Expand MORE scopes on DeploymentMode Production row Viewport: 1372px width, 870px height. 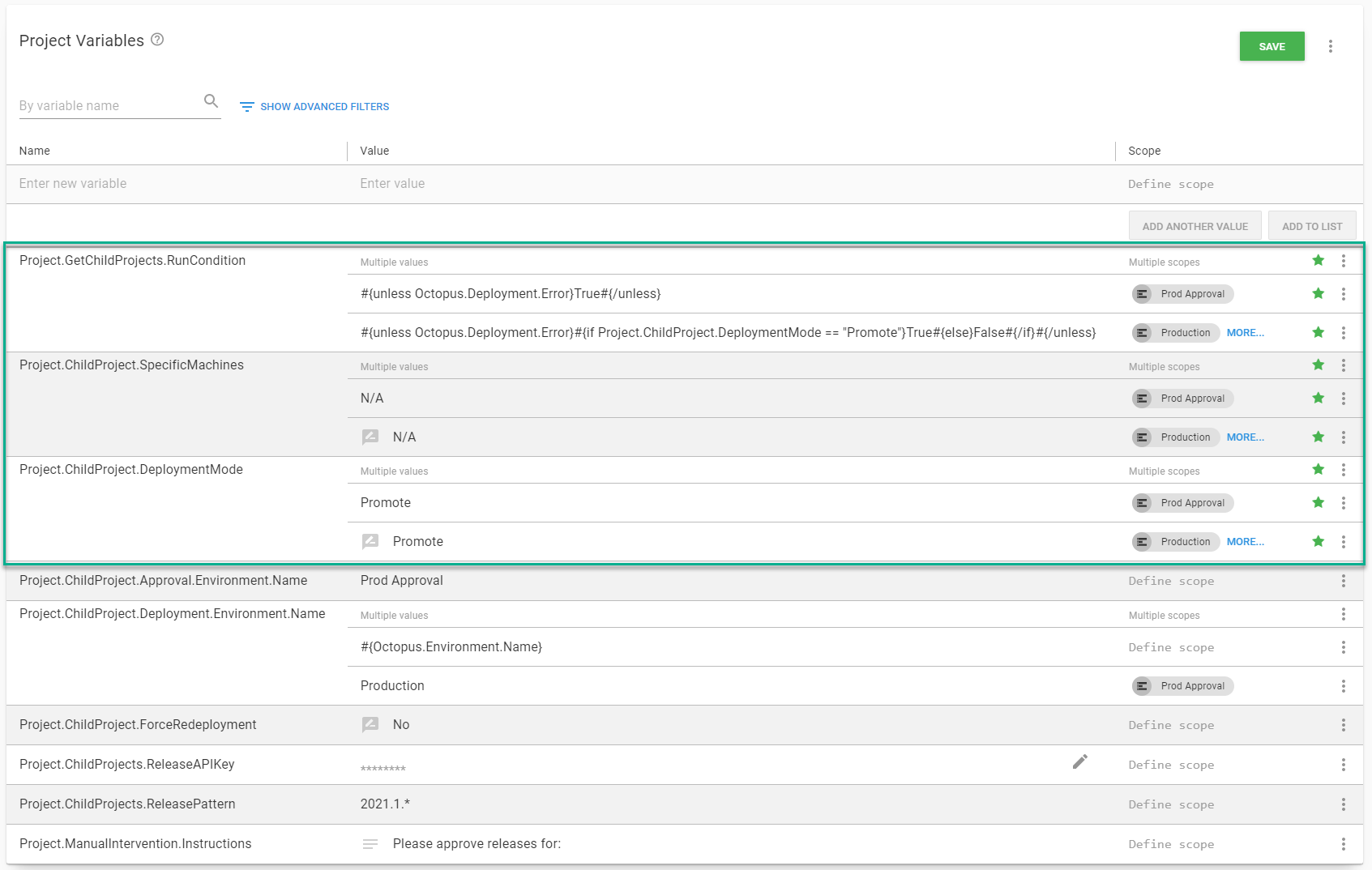click(x=1245, y=542)
